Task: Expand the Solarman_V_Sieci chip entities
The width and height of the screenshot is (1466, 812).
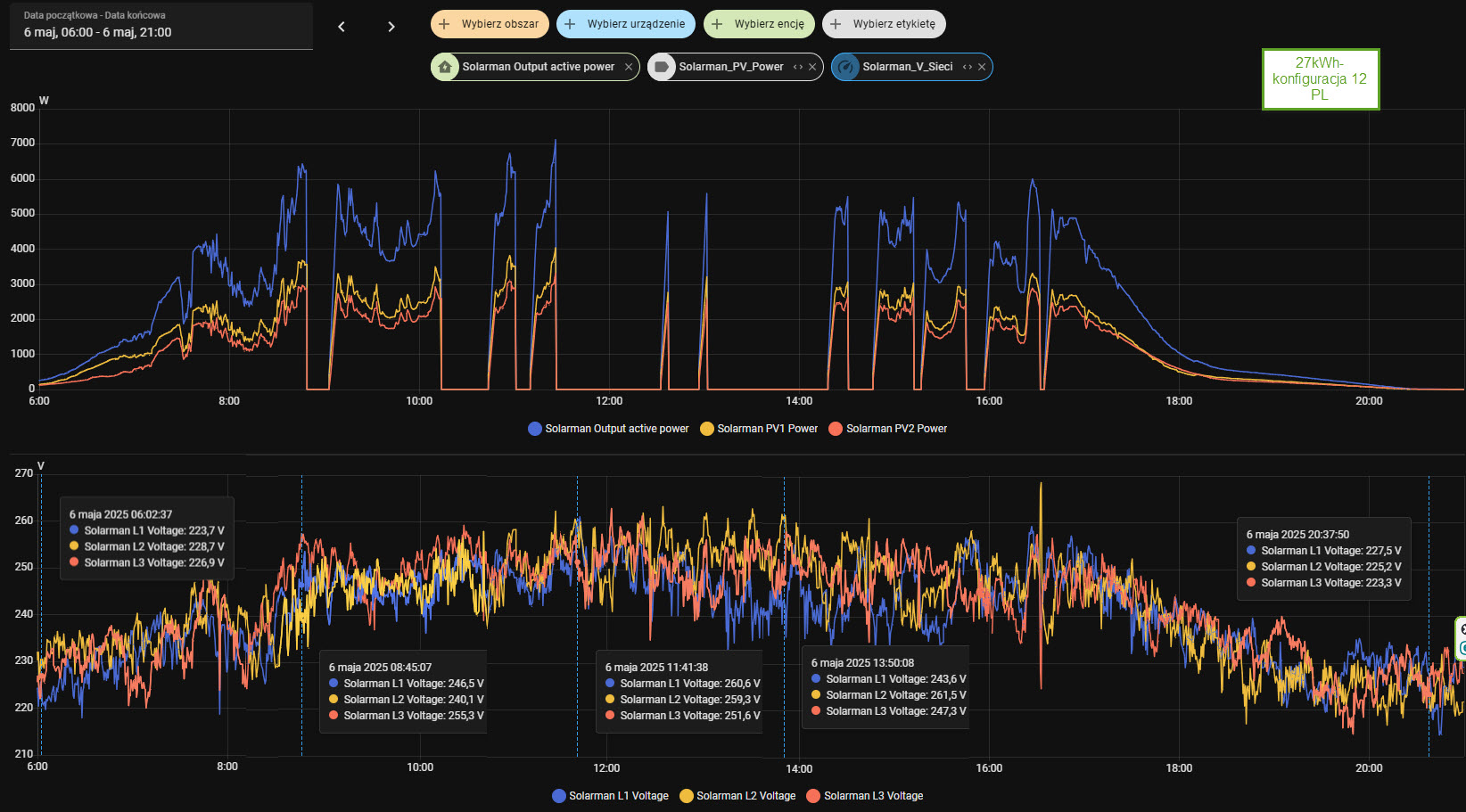Action: 968,67
